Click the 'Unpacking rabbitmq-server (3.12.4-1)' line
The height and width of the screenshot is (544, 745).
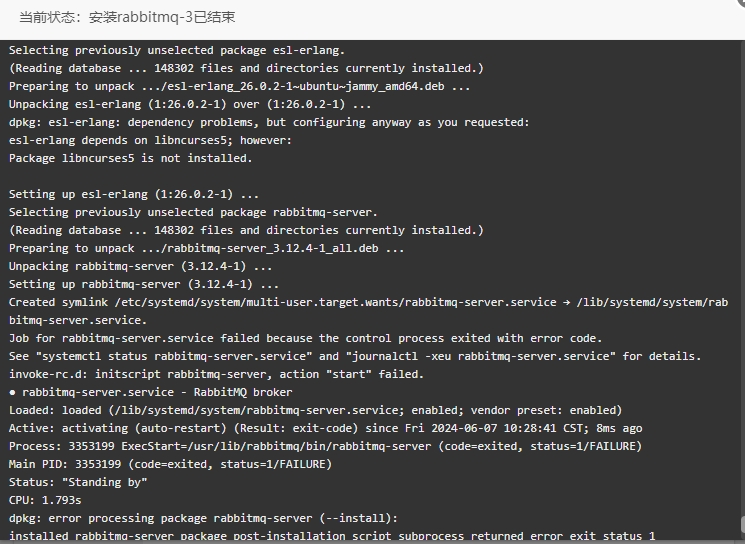140,267
